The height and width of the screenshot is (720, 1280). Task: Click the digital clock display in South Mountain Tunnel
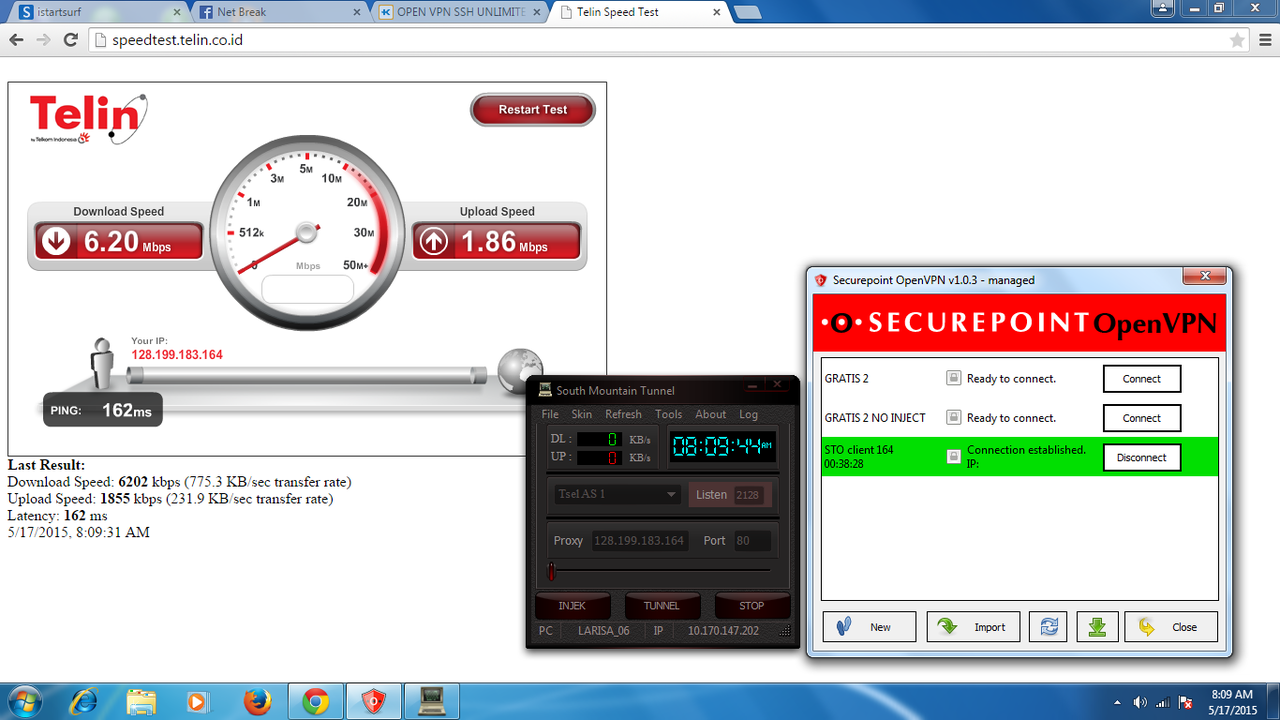click(722, 447)
